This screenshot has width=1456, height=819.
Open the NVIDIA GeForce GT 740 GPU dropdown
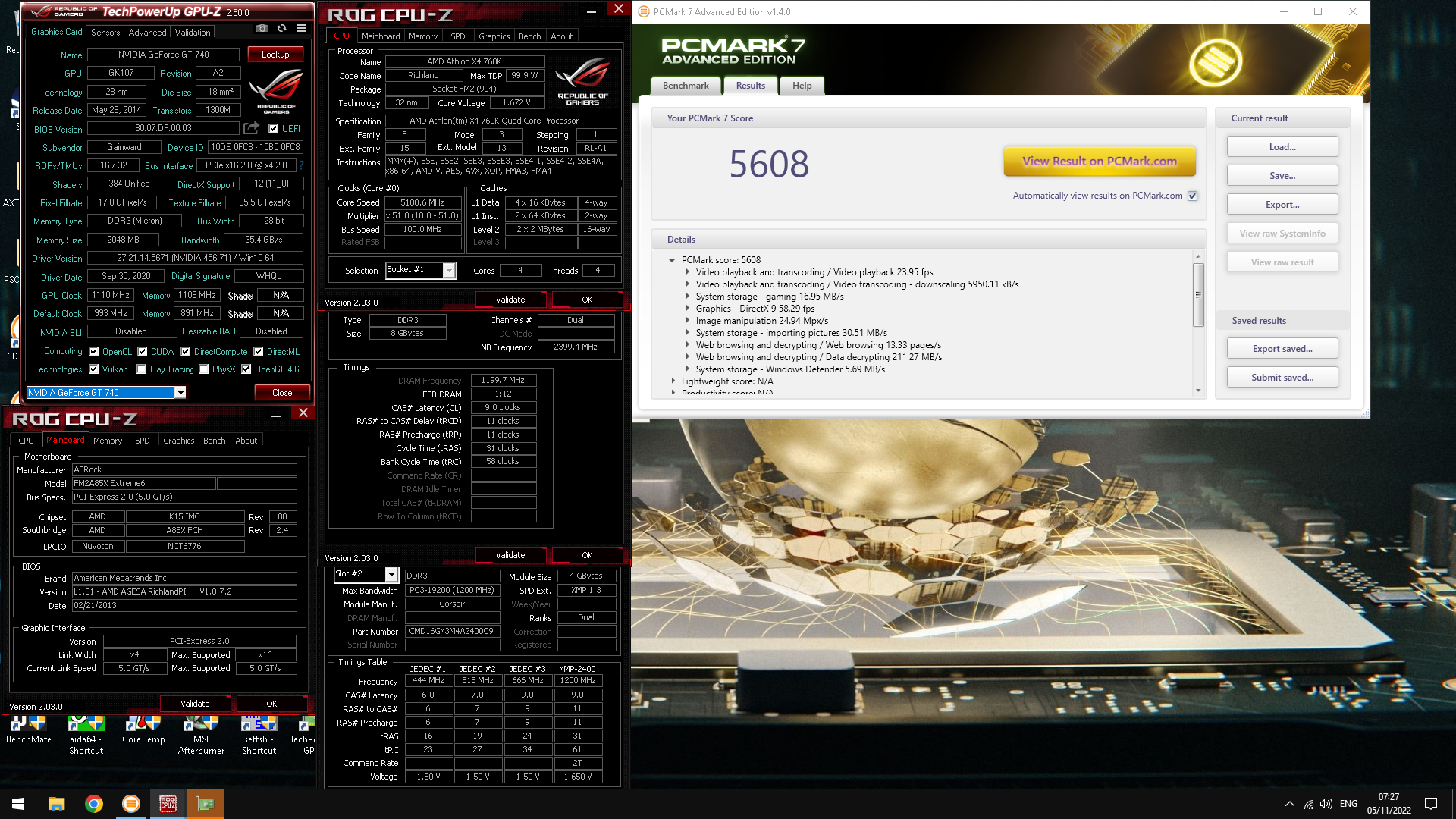180,393
